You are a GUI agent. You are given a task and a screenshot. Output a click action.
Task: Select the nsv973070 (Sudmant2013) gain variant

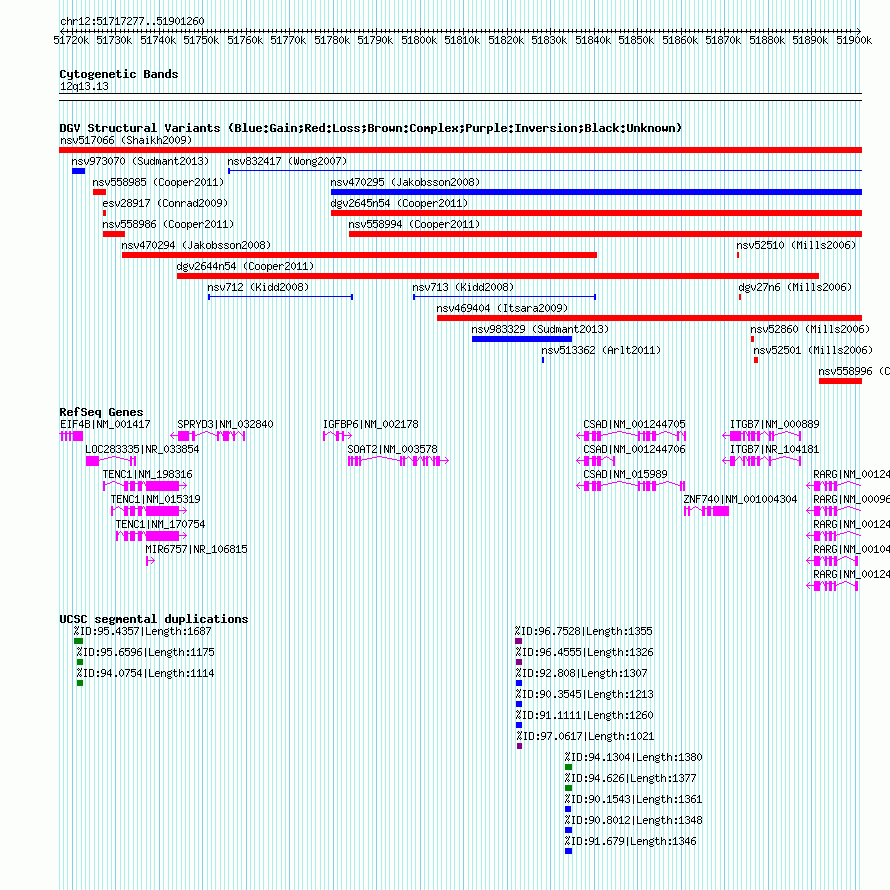[78, 171]
